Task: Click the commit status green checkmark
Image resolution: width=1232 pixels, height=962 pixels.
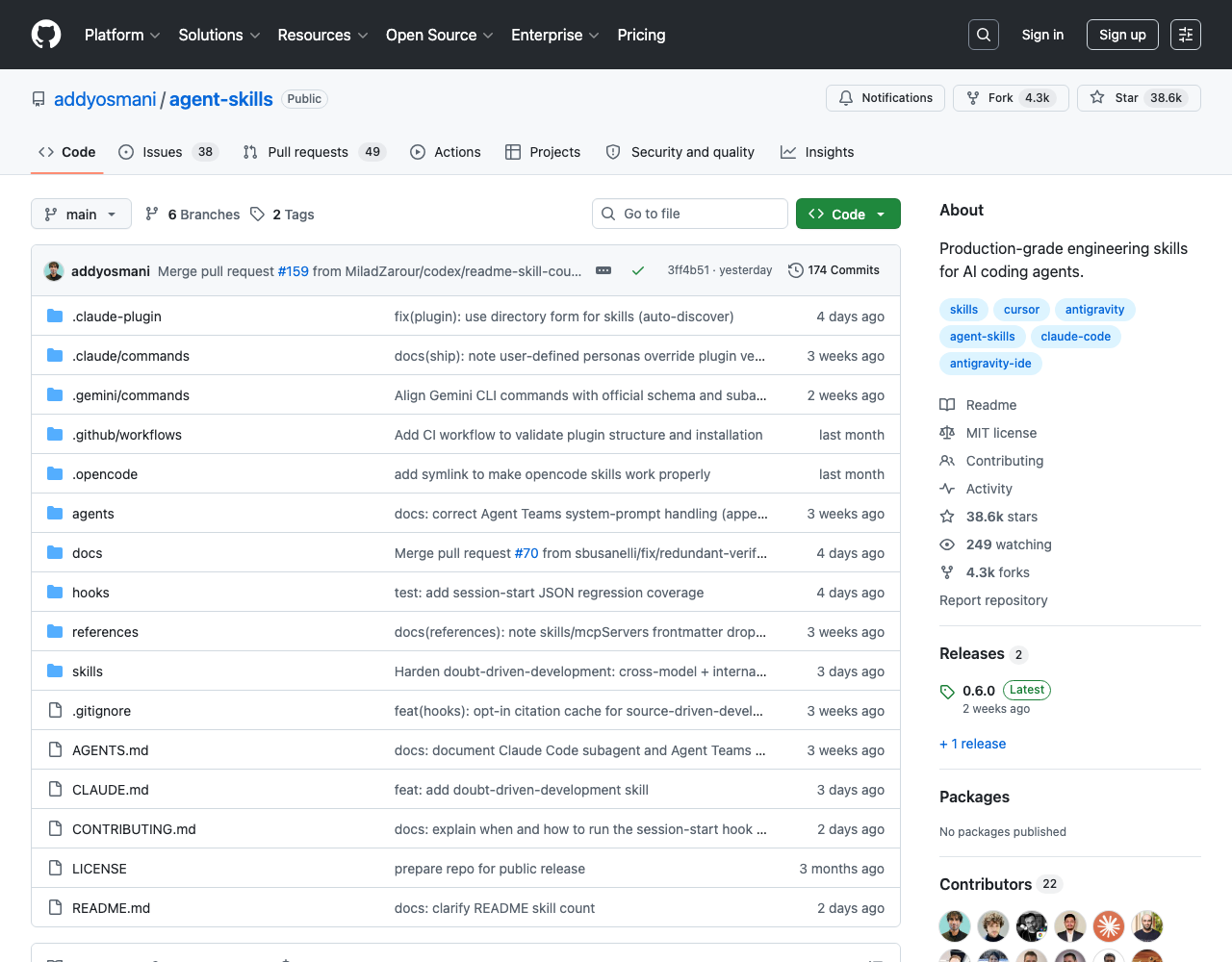Action: (637, 270)
